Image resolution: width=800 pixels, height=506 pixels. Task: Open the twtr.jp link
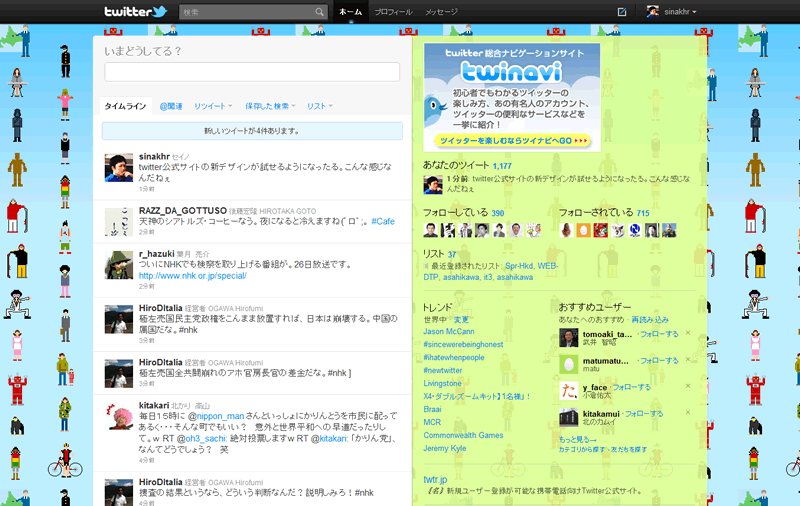435,479
